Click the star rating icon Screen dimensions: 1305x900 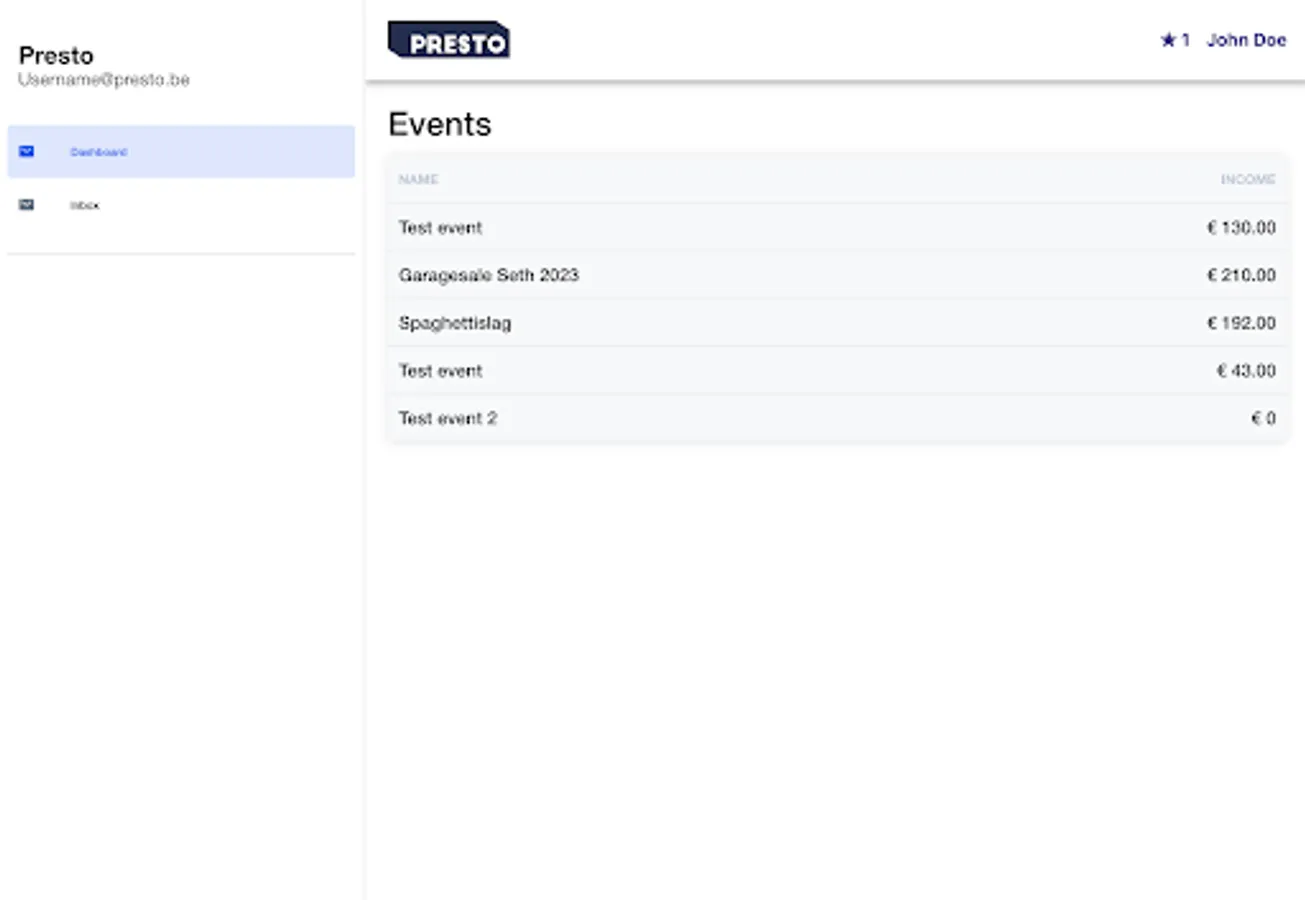(1167, 40)
